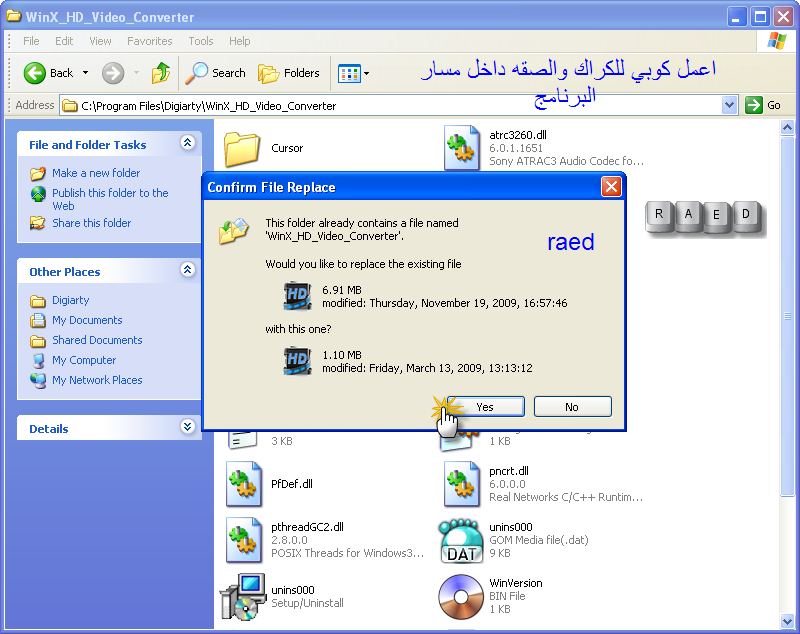Open the back history dropdown arrow
Image resolution: width=800 pixels, height=634 pixels.
[x=85, y=73]
